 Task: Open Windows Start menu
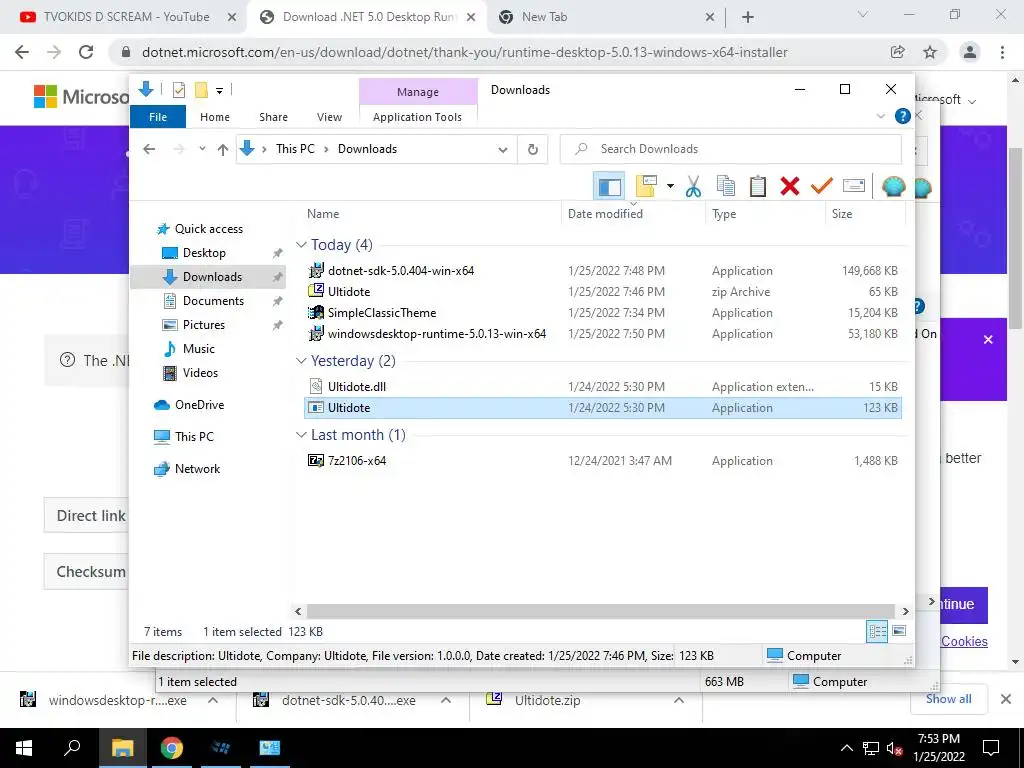(x=24, y=748)
